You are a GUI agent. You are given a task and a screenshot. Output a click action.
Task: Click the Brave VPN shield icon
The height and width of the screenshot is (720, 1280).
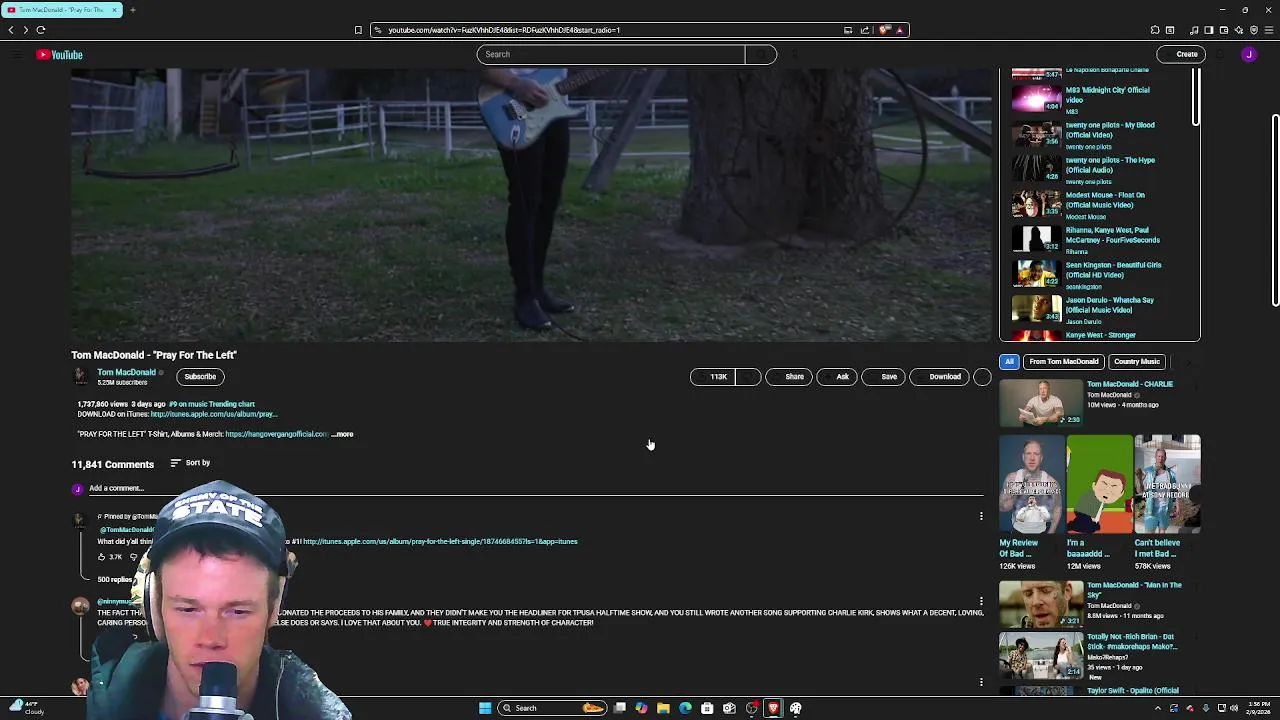[x=1254, y=30]
